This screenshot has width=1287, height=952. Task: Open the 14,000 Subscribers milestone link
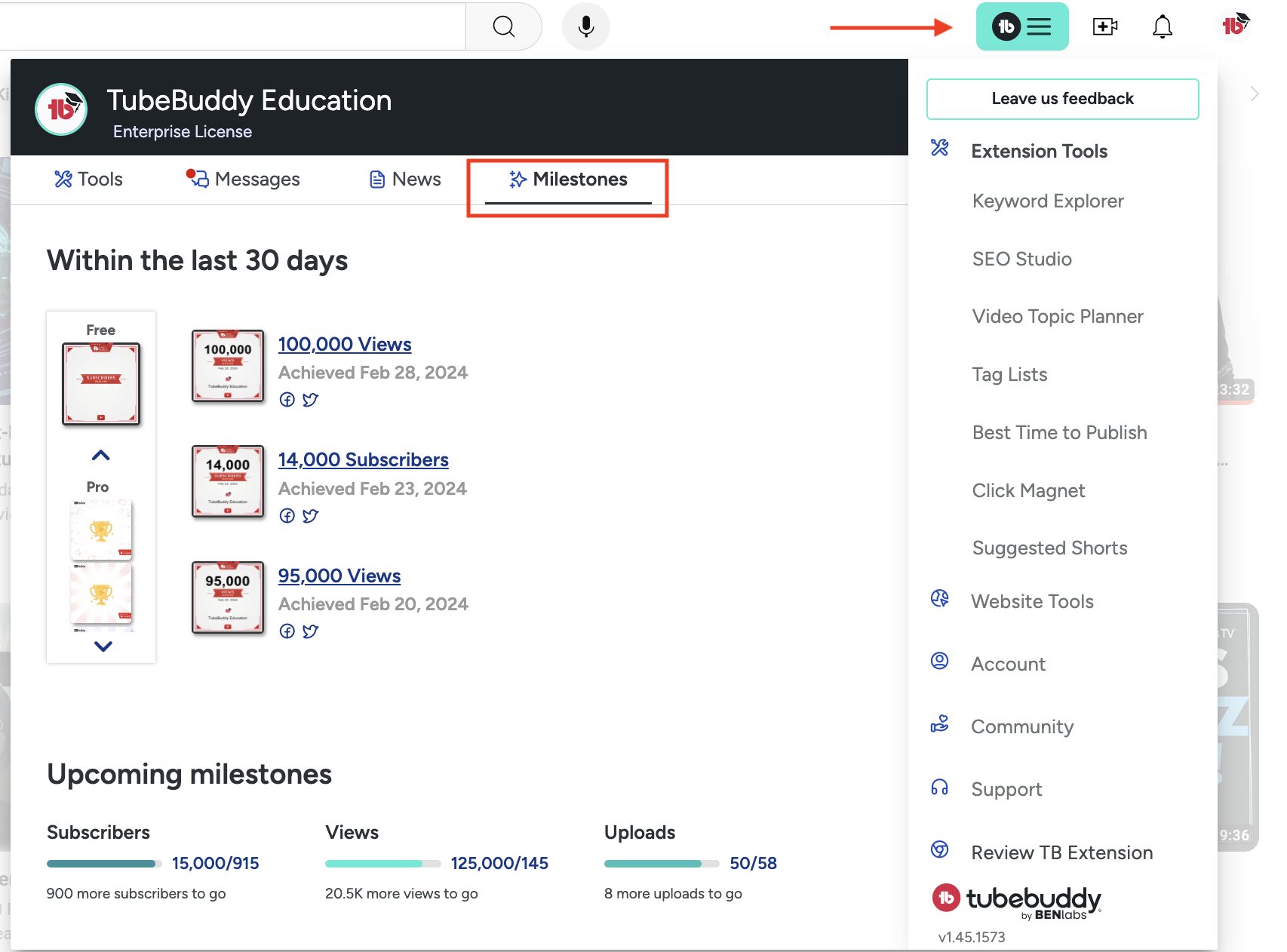coord(363,460)
